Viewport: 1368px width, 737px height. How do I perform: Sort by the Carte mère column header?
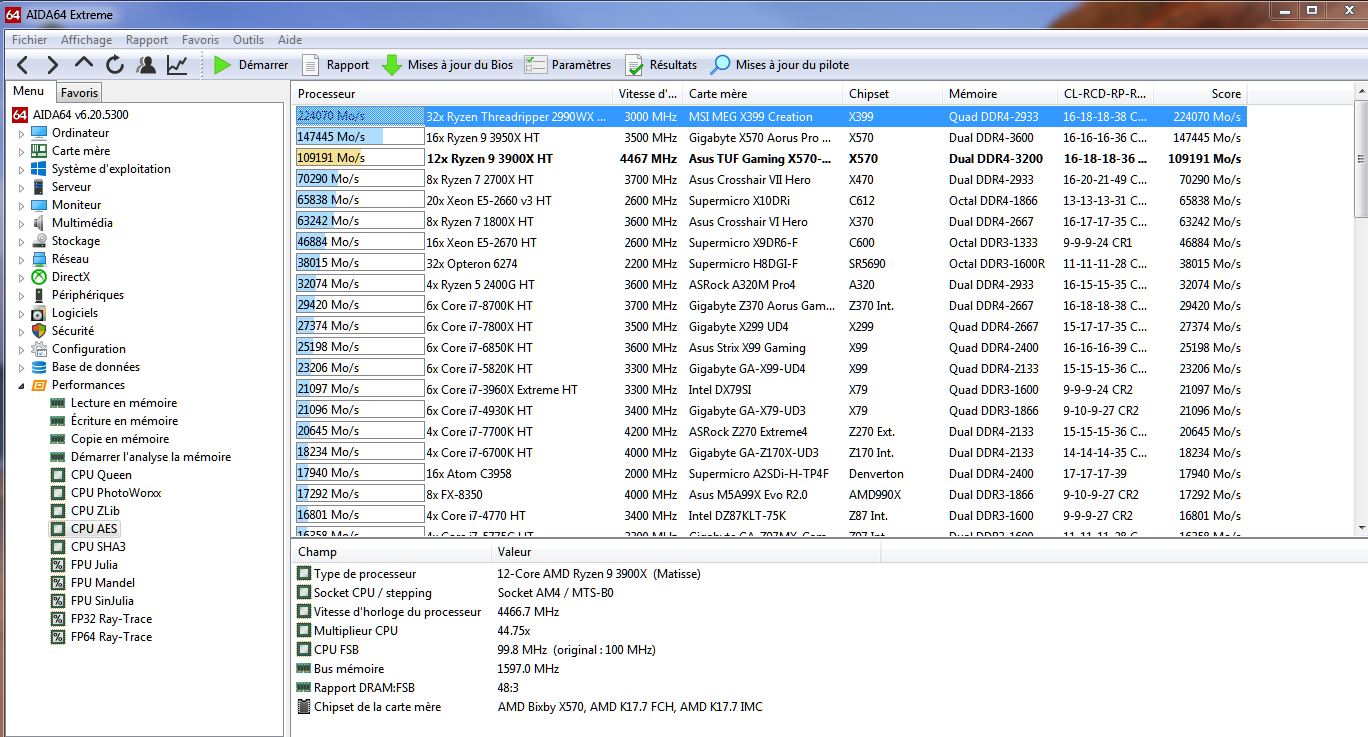click(x=763, y=94)
